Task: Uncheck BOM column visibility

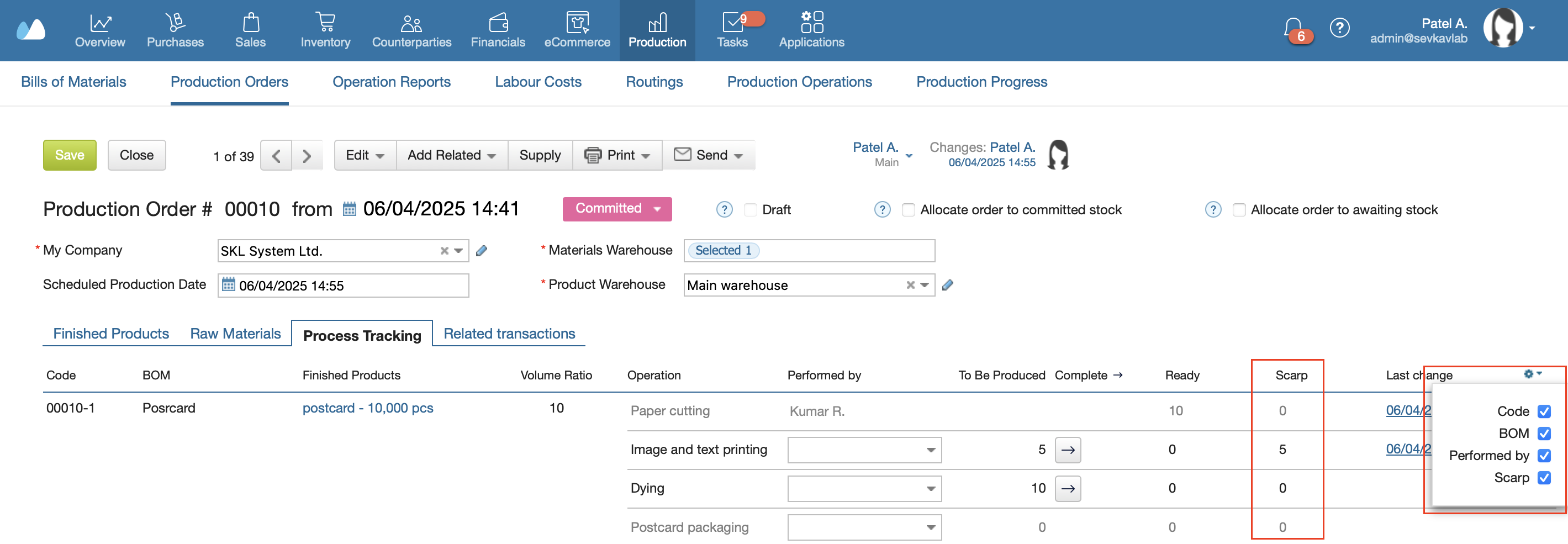Action: [x=1544, y=434]
